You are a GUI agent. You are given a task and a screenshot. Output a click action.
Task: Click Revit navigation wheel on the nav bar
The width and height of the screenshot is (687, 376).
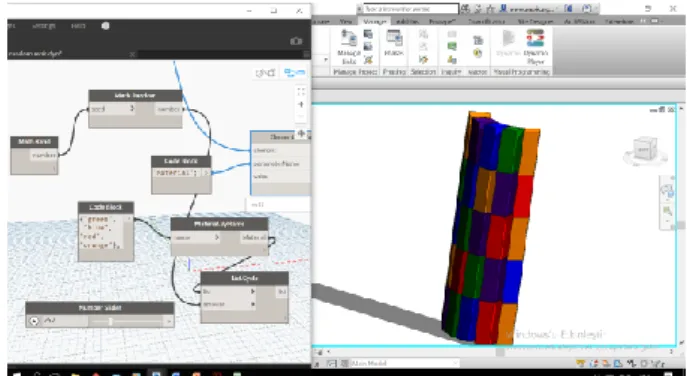click(668, 190)
